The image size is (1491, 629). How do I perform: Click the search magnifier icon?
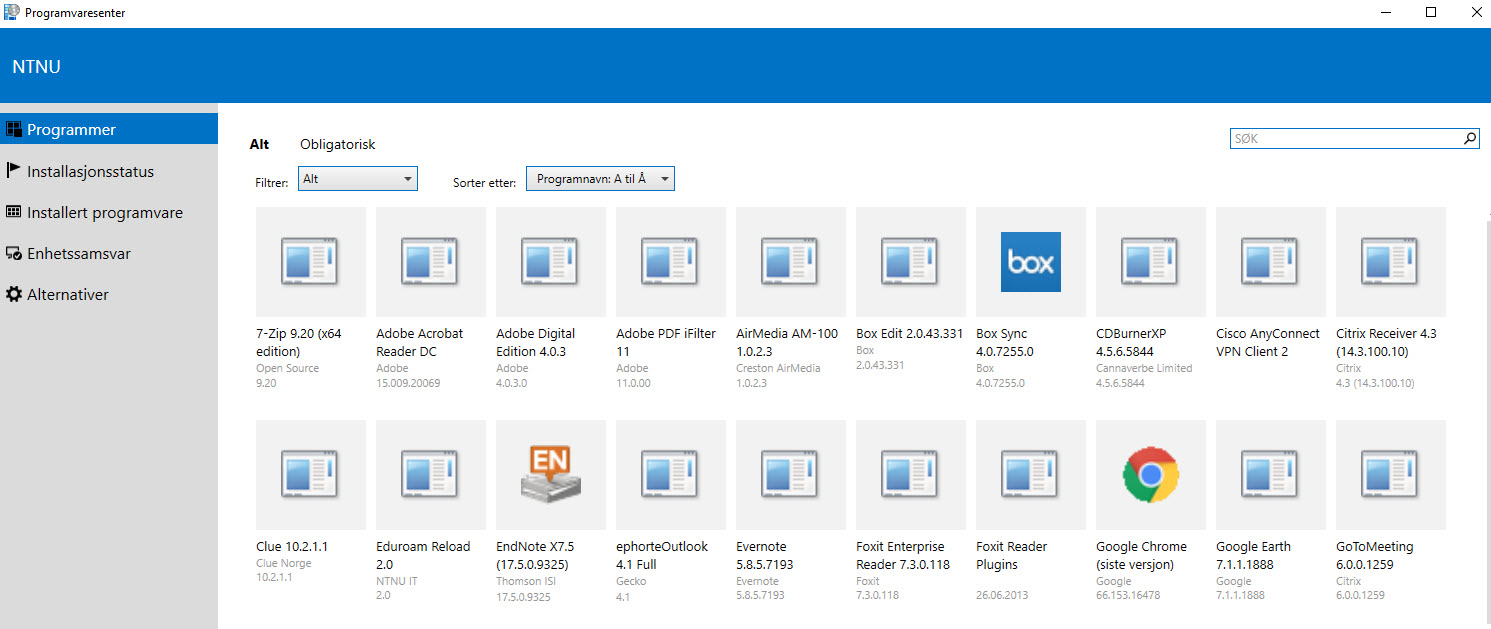pos(1470,139)
